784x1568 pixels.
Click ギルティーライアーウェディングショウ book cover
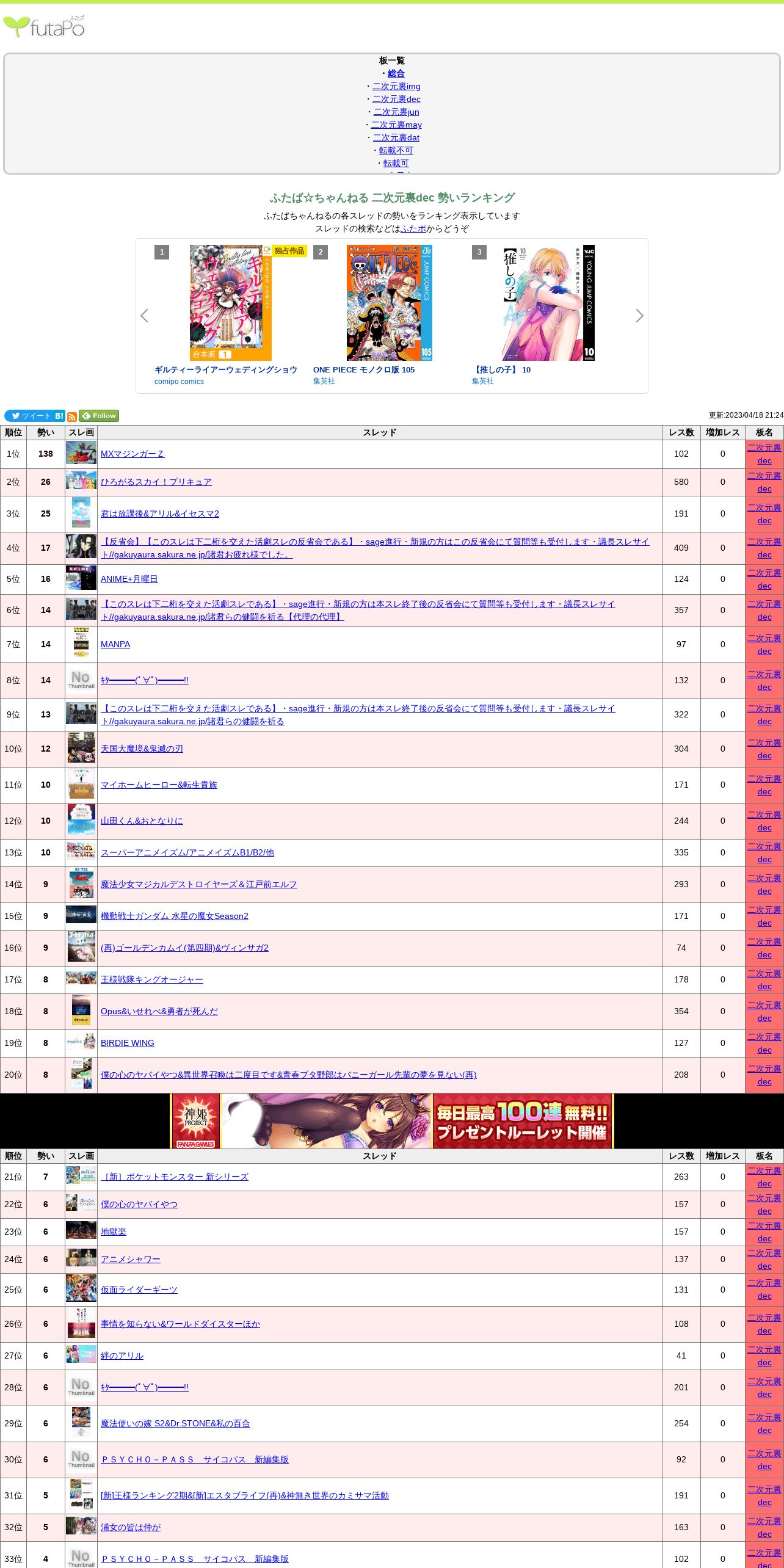(231, 303)
